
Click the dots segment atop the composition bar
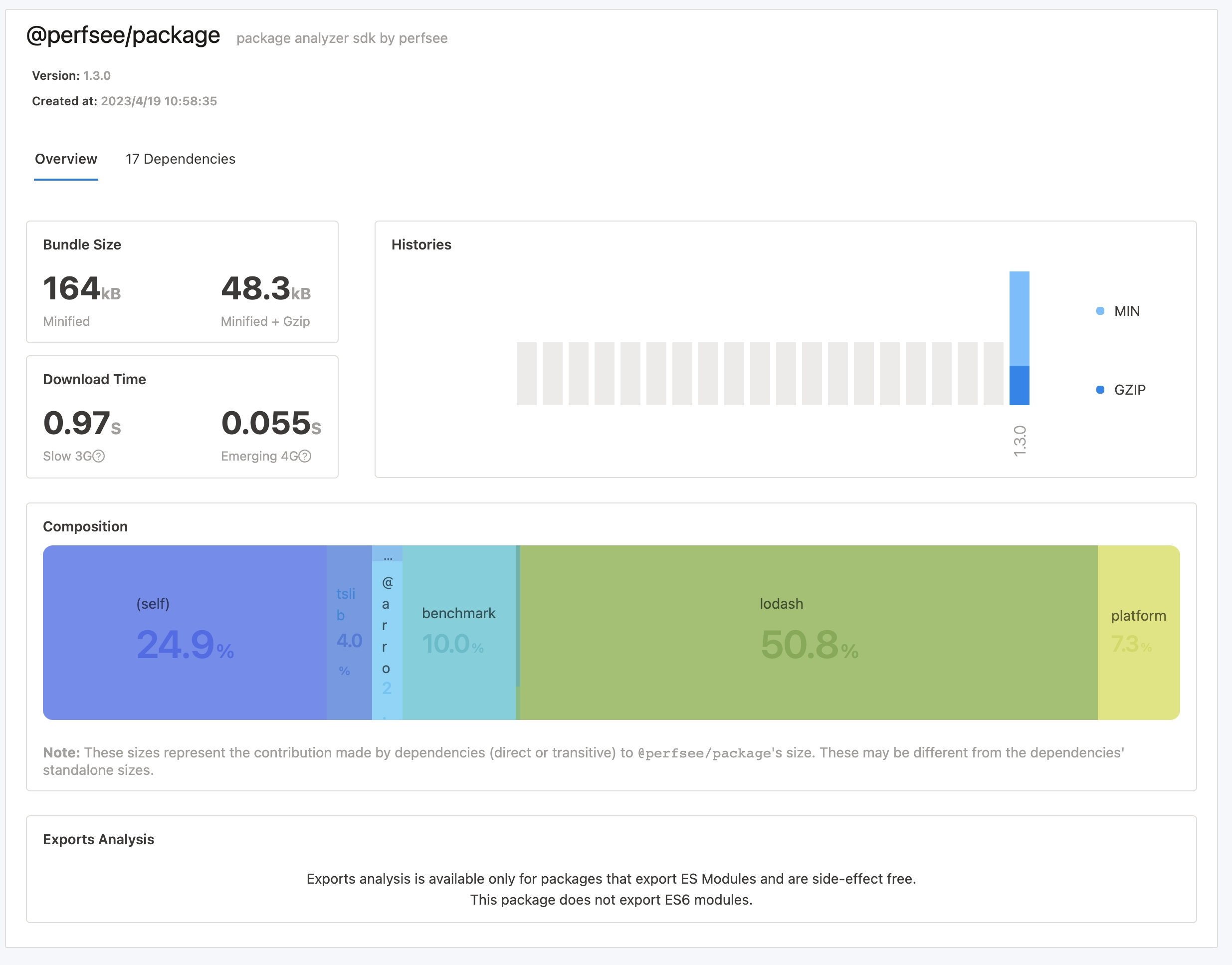(388, 553)
